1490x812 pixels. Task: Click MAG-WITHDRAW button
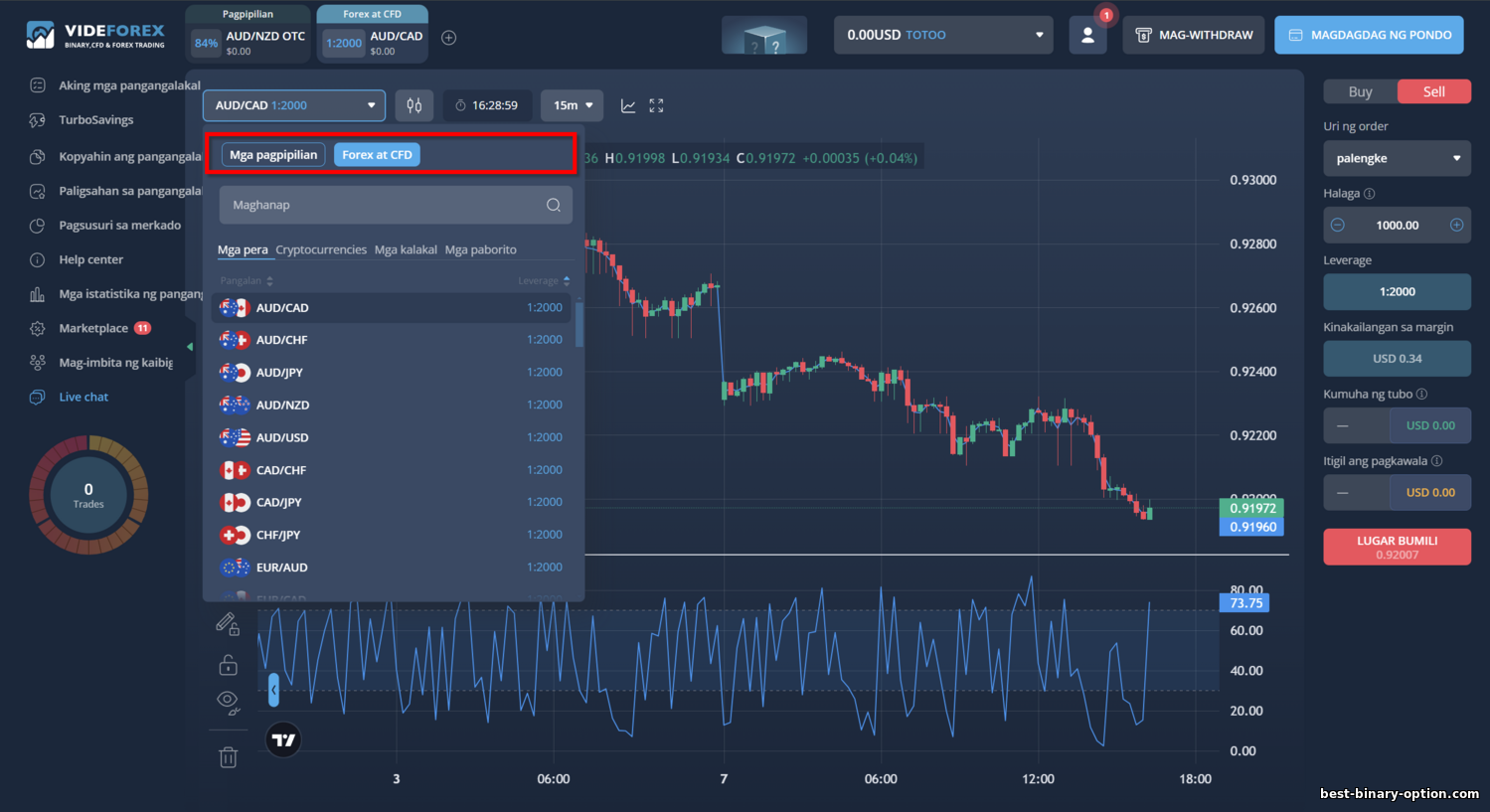point(1194,35)
